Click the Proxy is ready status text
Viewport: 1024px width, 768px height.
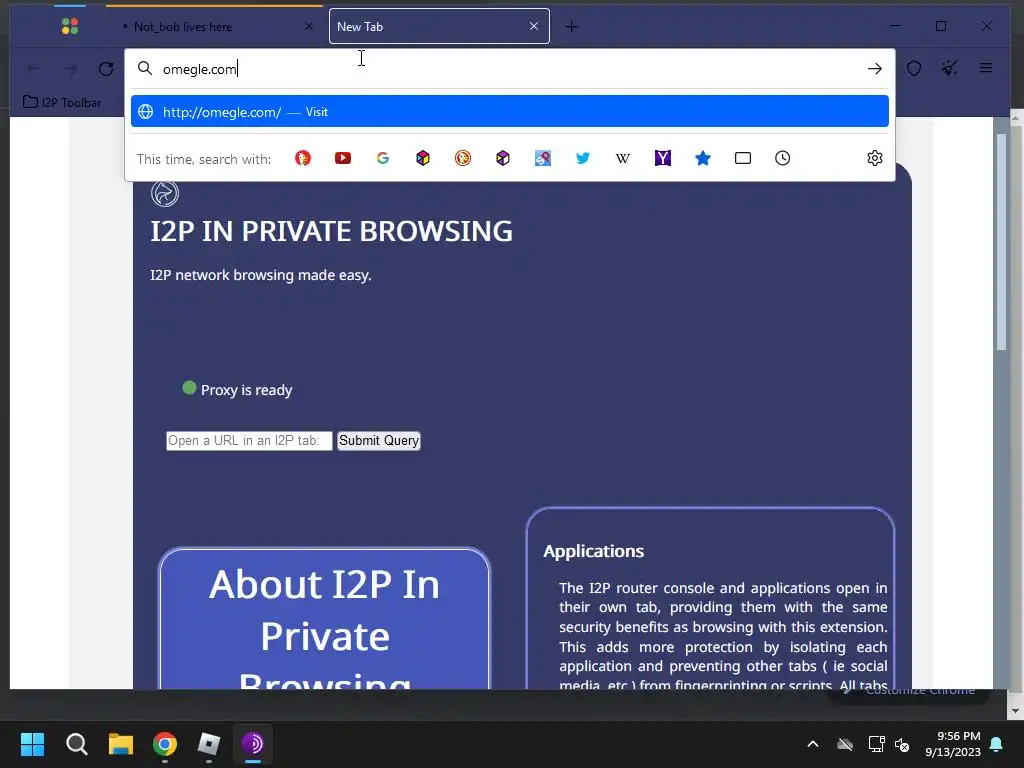pyautogui.click(x=246, y=390)
